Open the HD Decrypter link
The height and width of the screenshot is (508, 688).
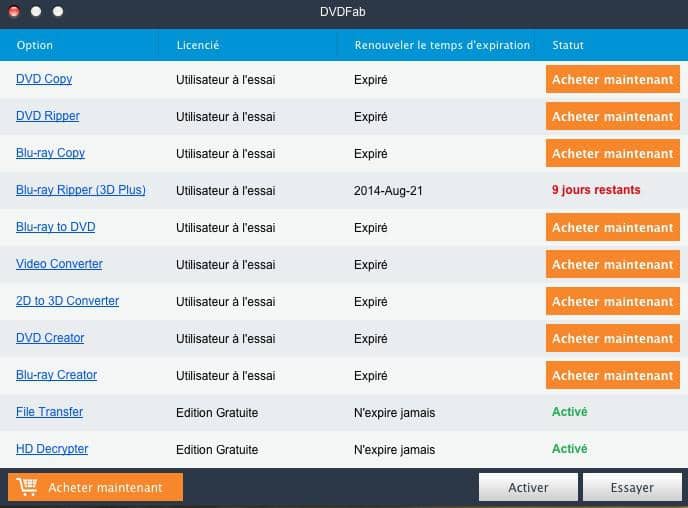[x=52, y=449]
